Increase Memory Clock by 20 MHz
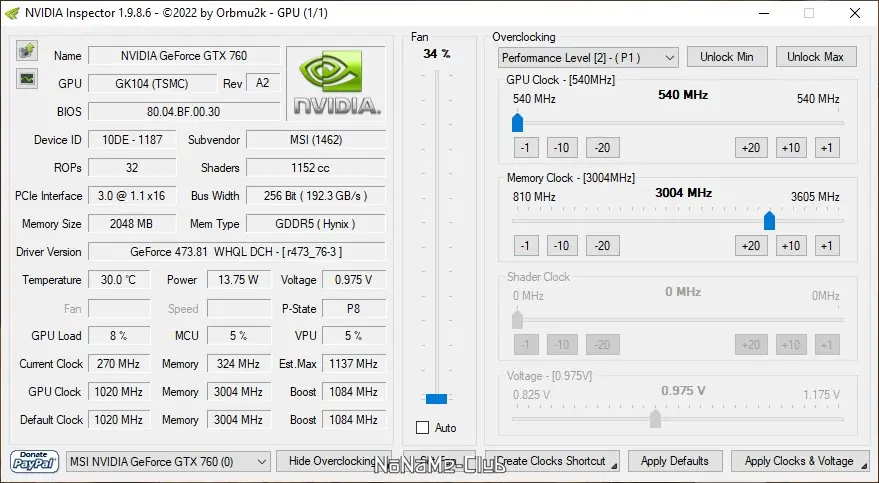879x483 pixels. tap(751, 246)
